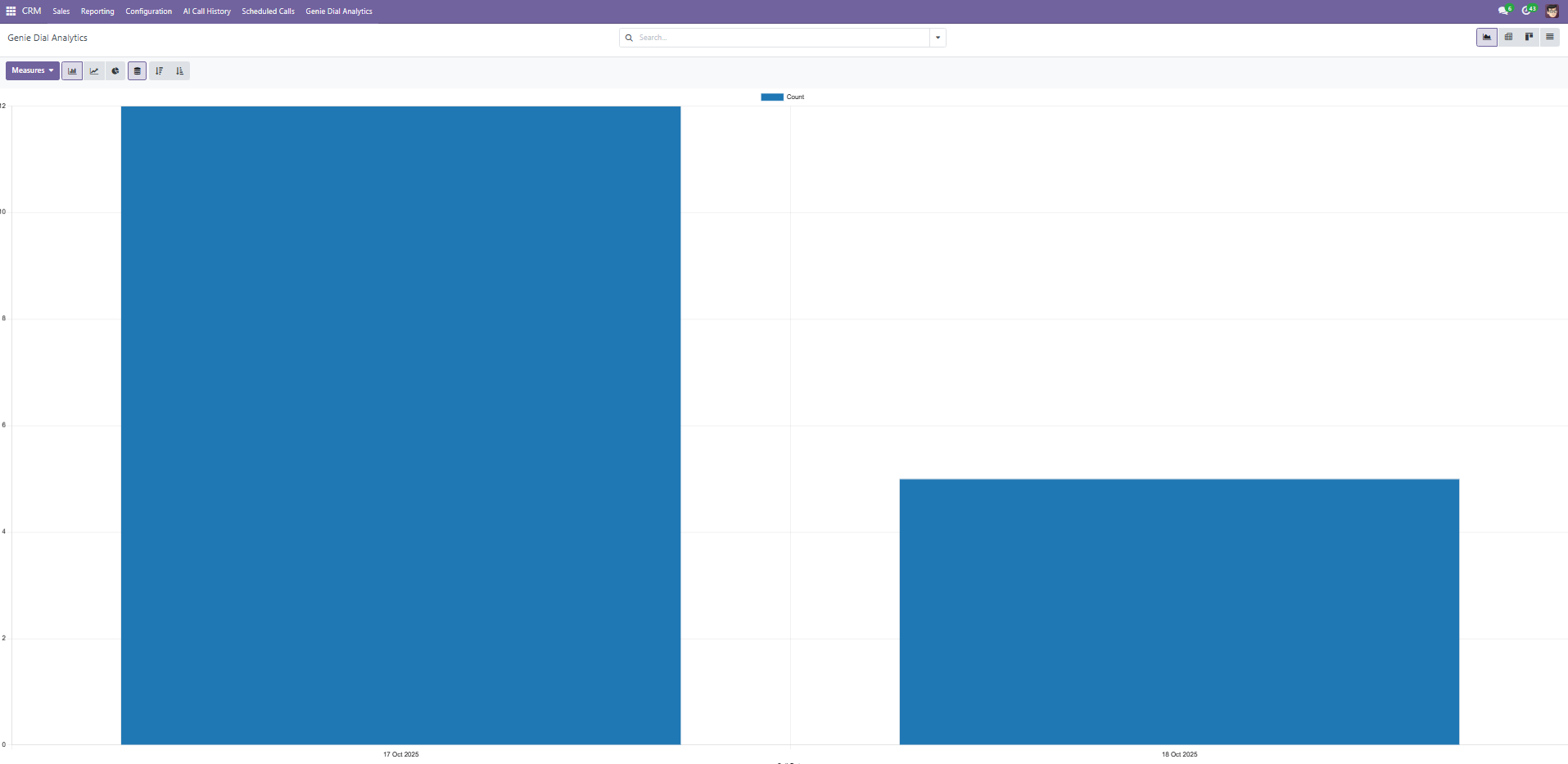Open Genie Dial Analytics menu item
This screenshot has width=1568, height=764.
point(339,11)
